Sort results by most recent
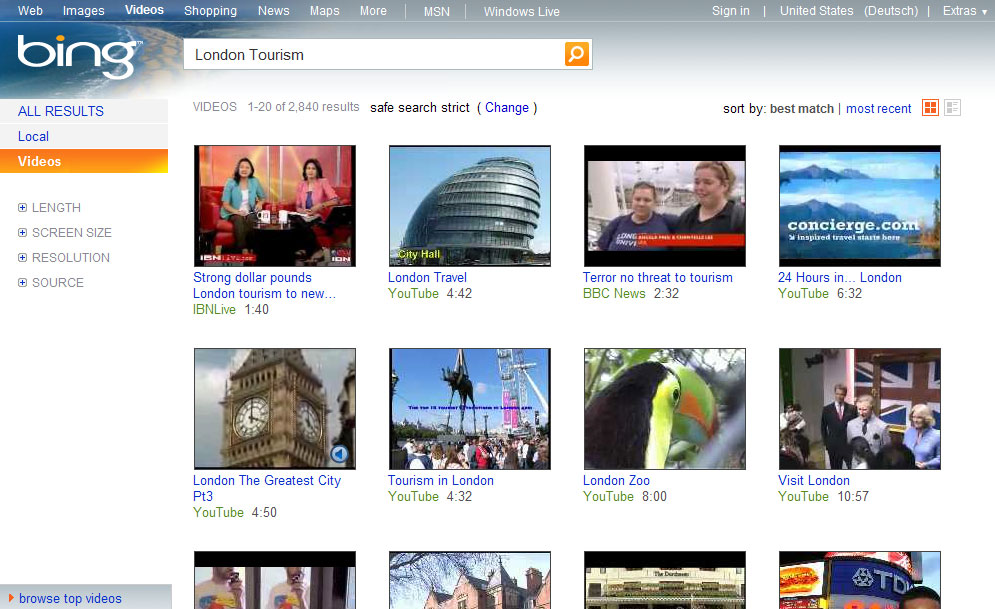 coord(878,108)
